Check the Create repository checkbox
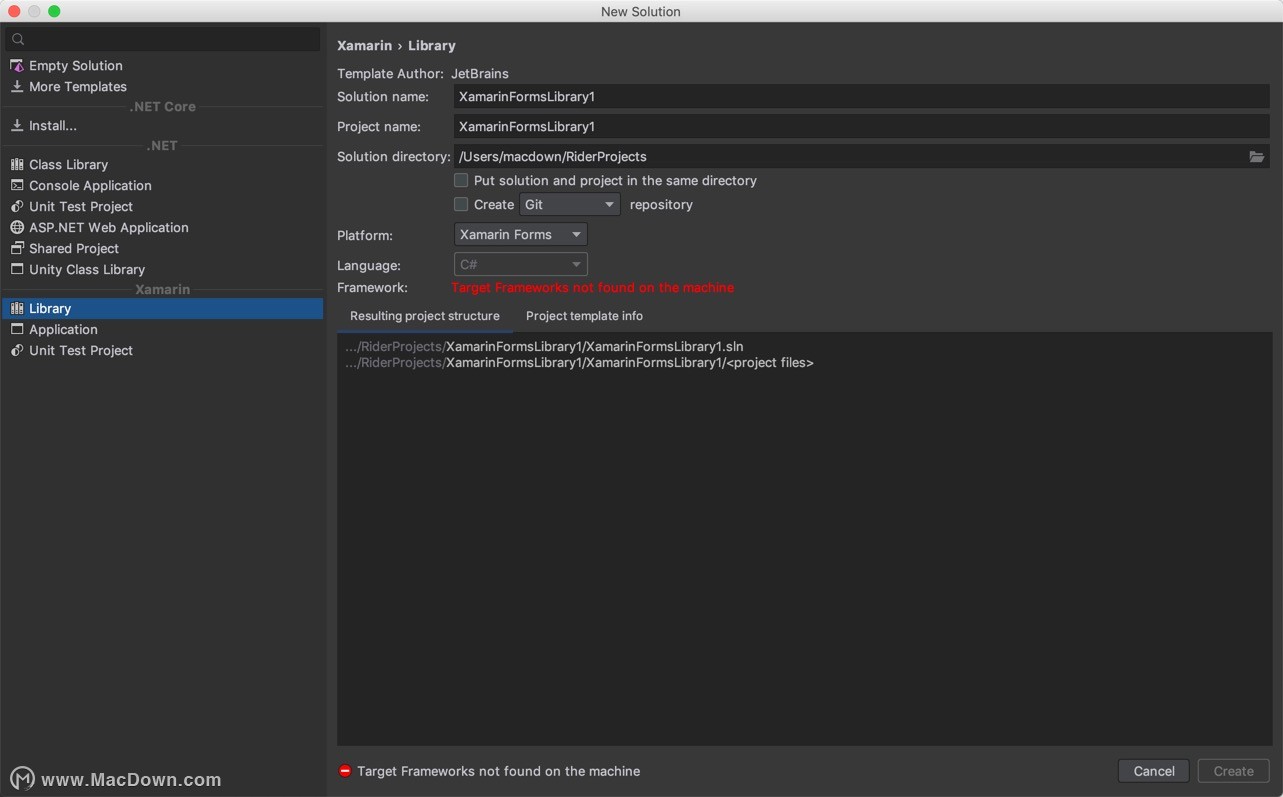1283x797 pixels. tap(461, 204)
